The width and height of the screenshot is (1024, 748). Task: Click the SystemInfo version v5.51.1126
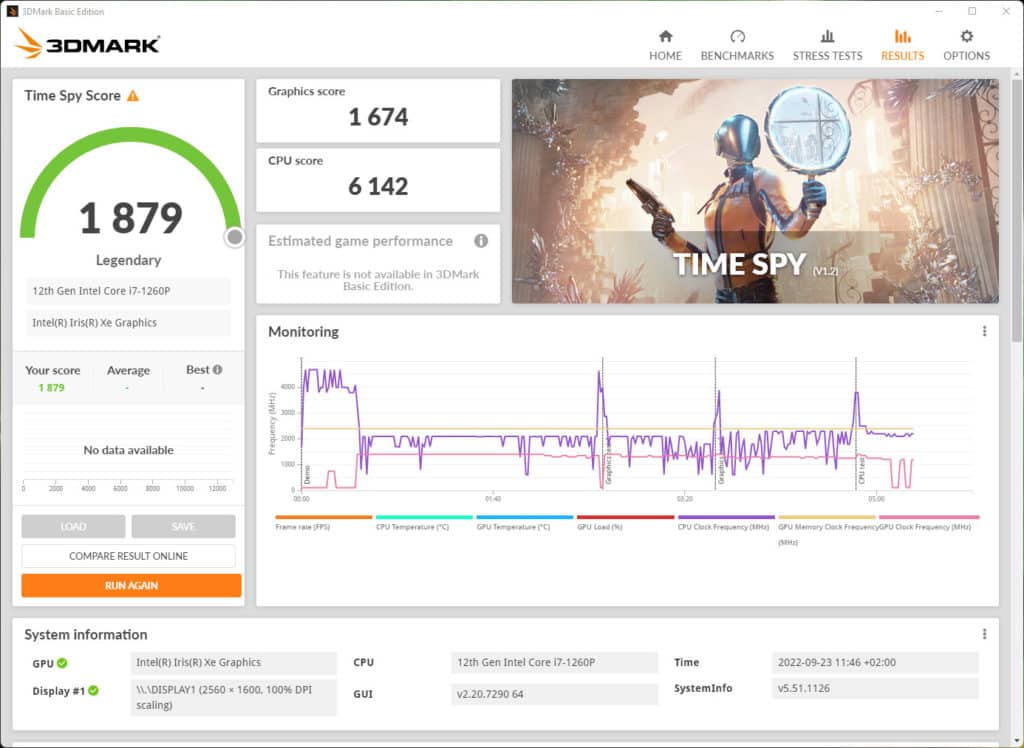875,688
